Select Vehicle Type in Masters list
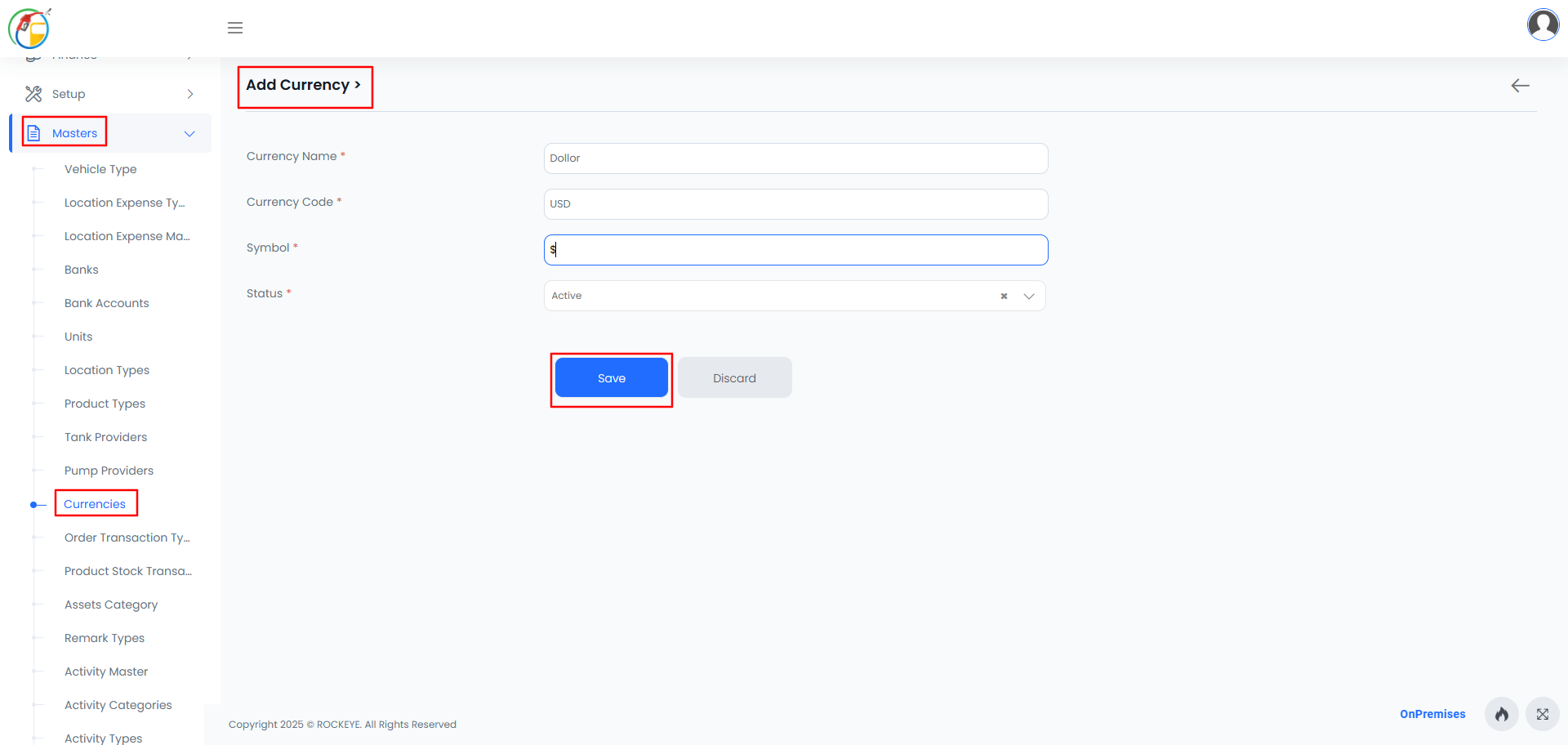Image resolution: width=1568 pixels, height=745 pixels. 100,169
